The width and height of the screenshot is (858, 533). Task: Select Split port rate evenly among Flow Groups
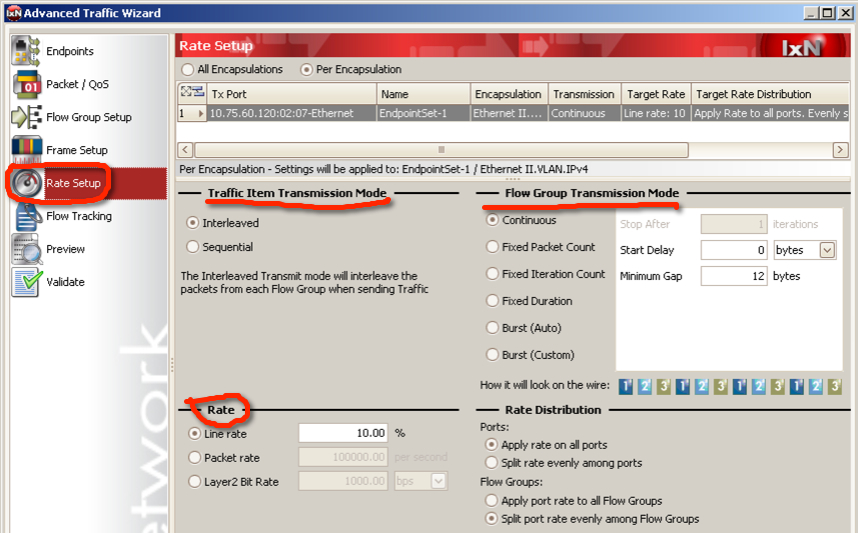[x=491, y=518]
